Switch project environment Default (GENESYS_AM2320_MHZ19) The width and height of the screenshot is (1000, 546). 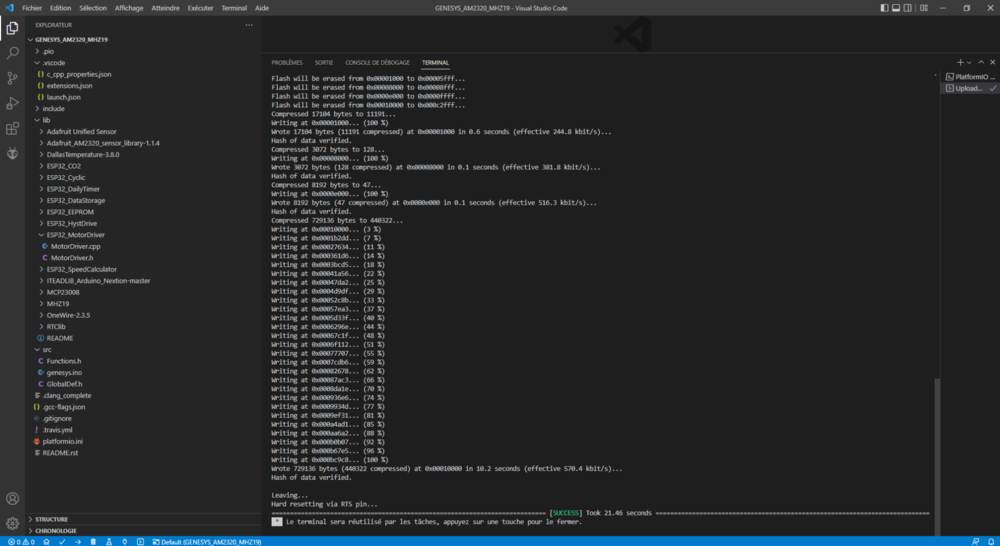click(207, 542)
